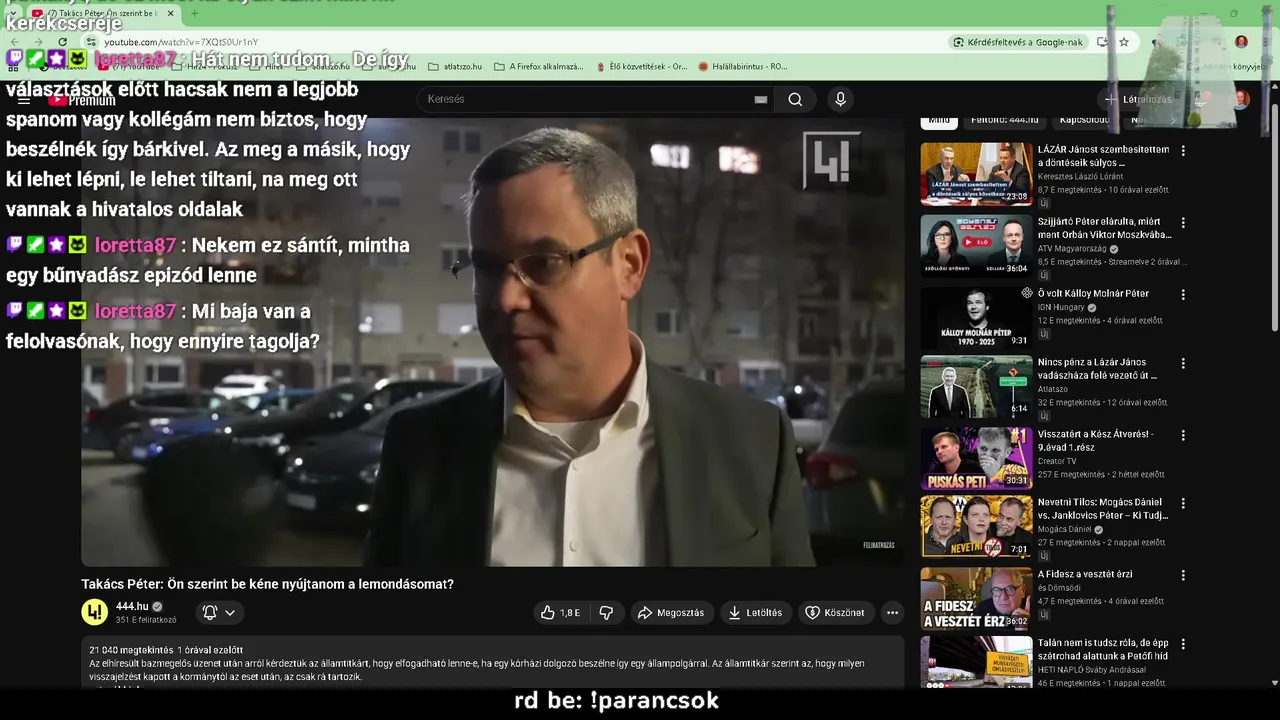The width and height of the screenshot is (1280, 720).
Task: Click Kérdésfeltevés a Google-nak button
Action: click(1018, 42)
